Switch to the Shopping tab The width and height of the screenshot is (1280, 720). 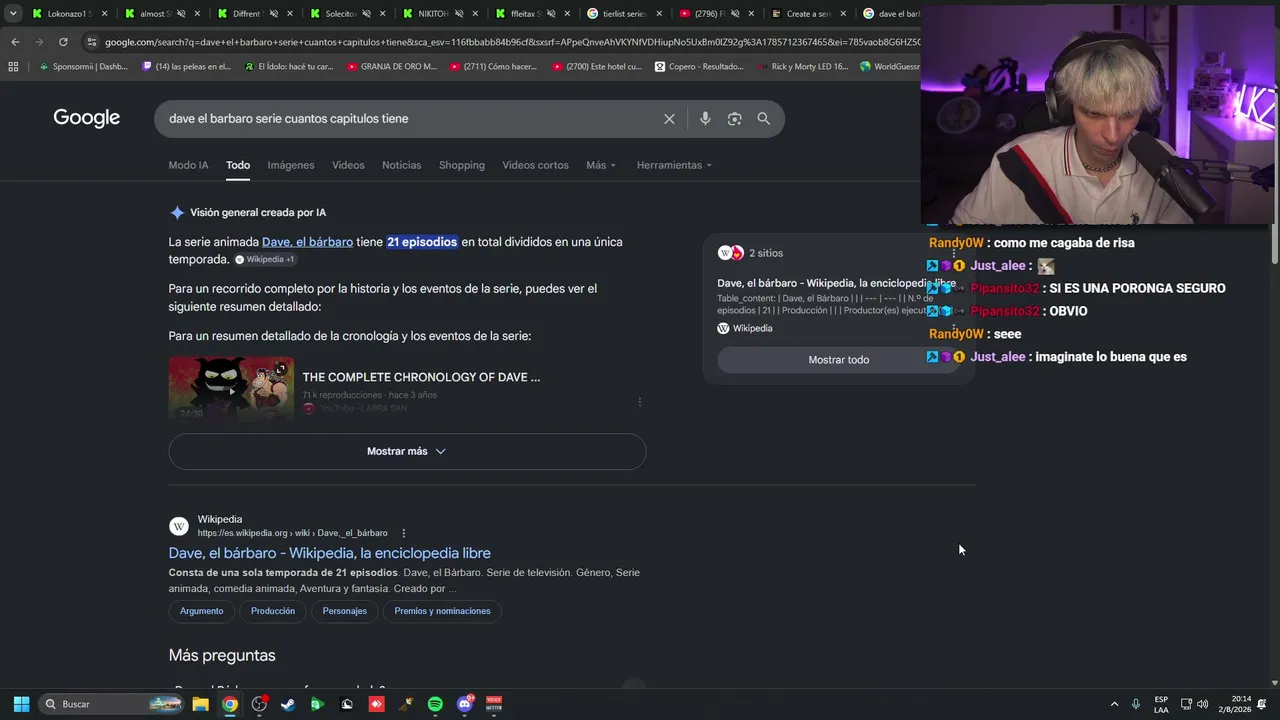(462, 165)
